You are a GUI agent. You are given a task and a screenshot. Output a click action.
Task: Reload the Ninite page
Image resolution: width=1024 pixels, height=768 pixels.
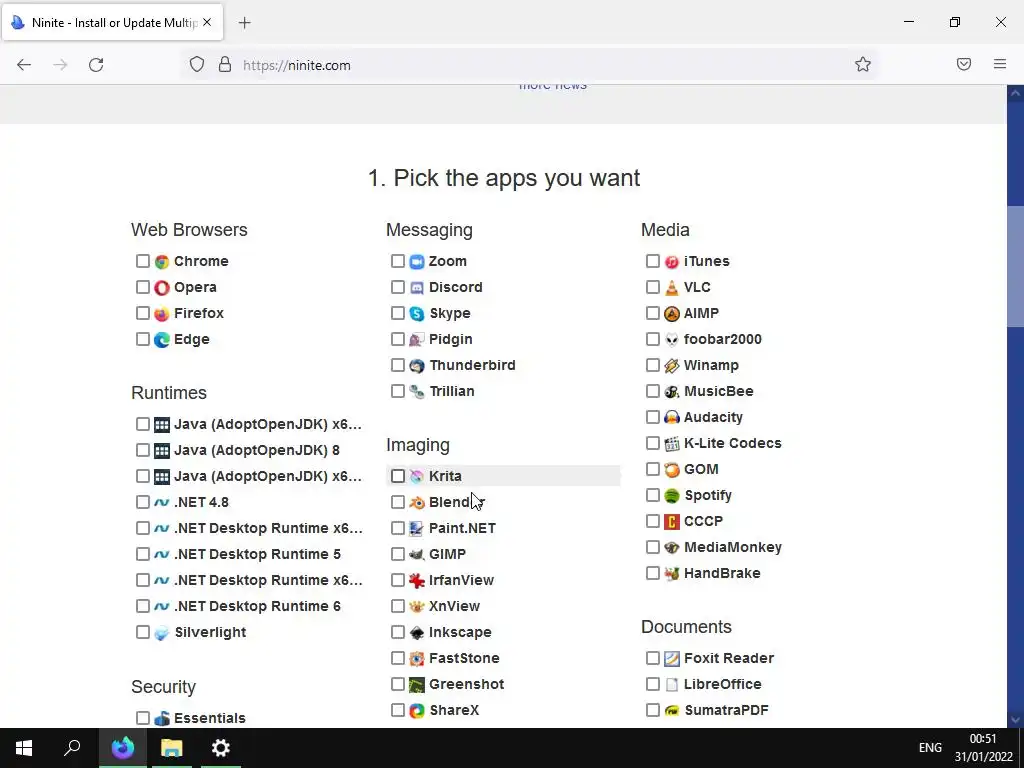96,65
